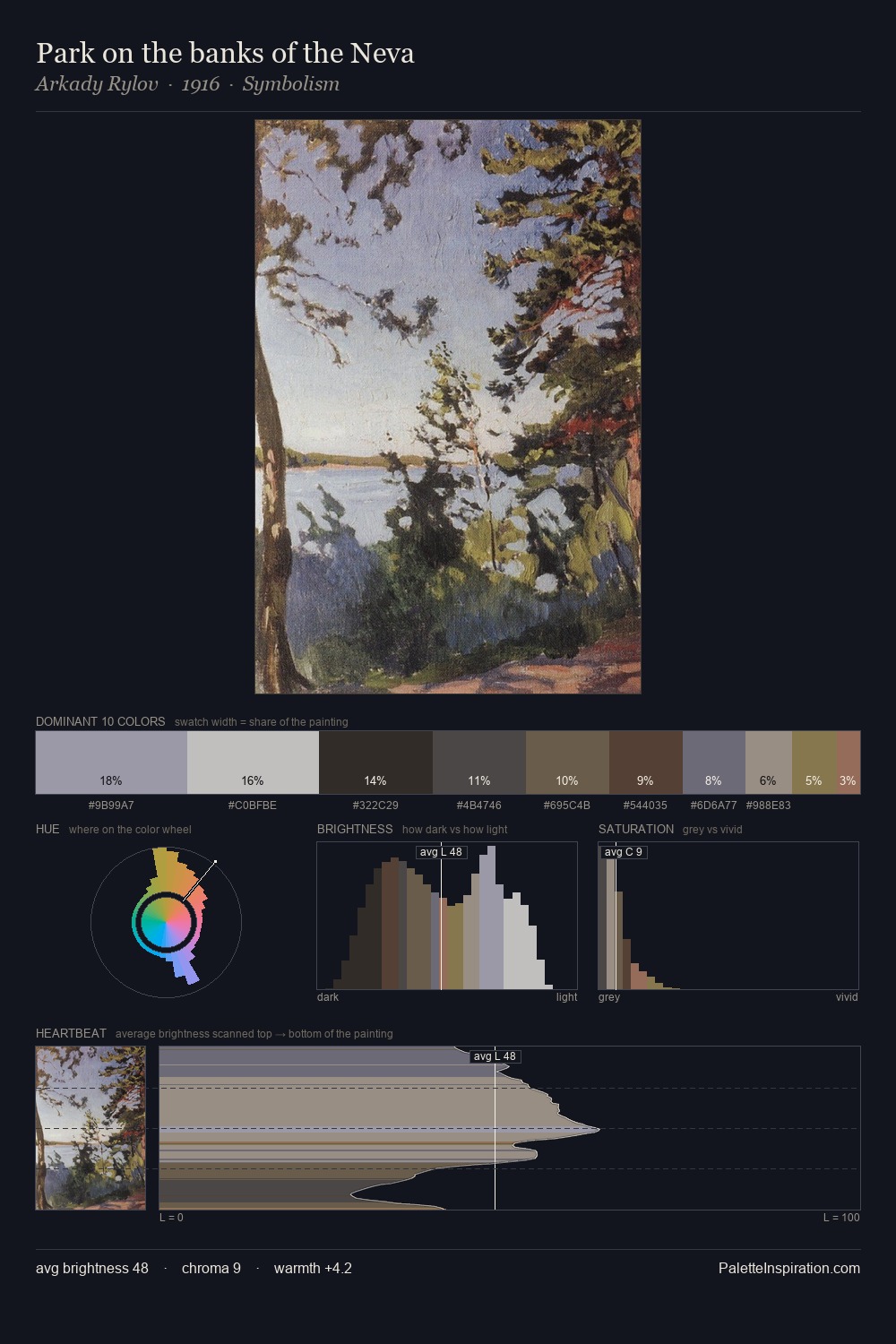896x1344 pixels.
Task: Click the hex code #6D6A77
Action: pos(714,806)
